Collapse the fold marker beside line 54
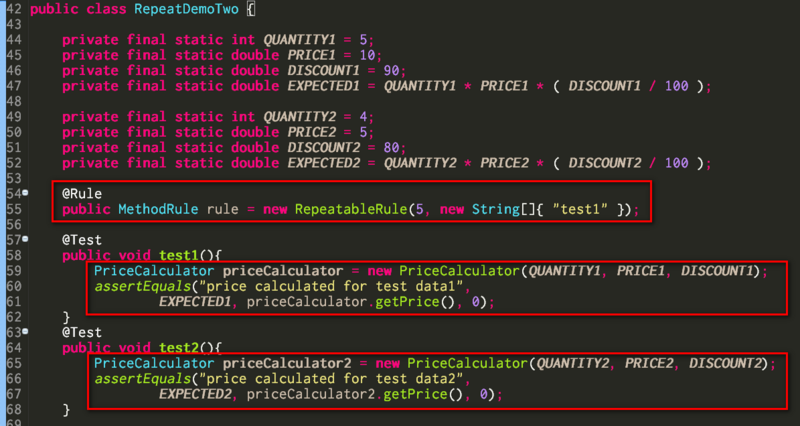 tap(25, 193)
